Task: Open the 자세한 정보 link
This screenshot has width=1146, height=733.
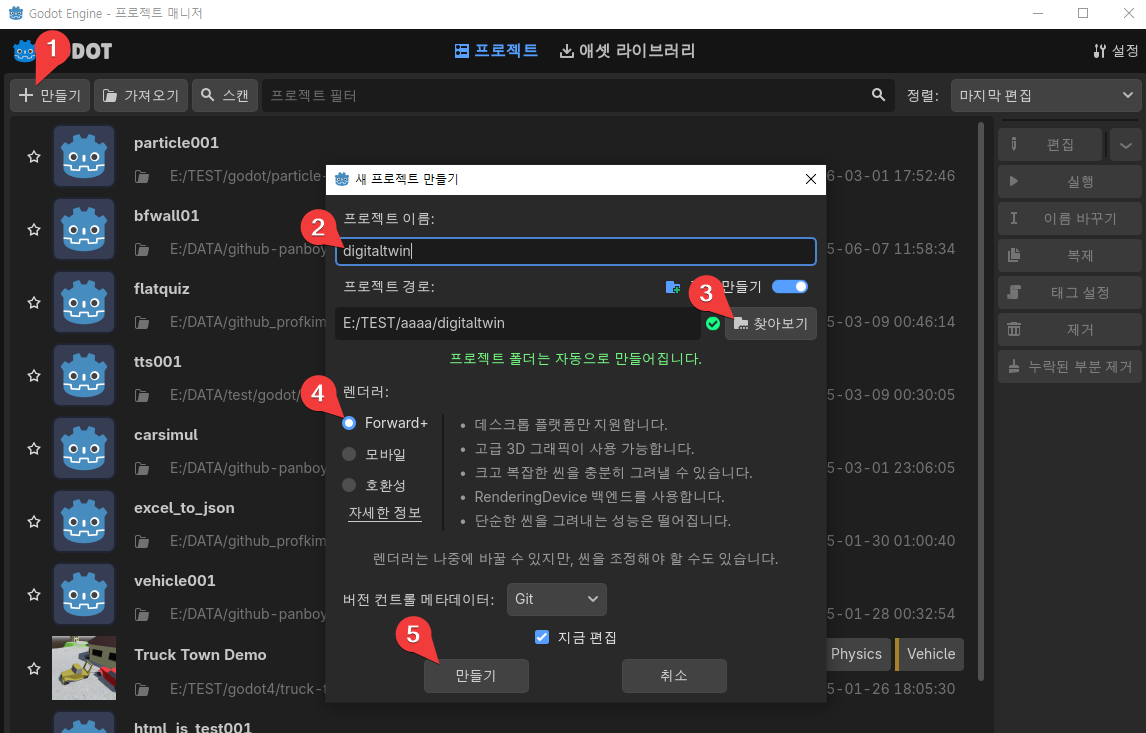Action: 384,513
